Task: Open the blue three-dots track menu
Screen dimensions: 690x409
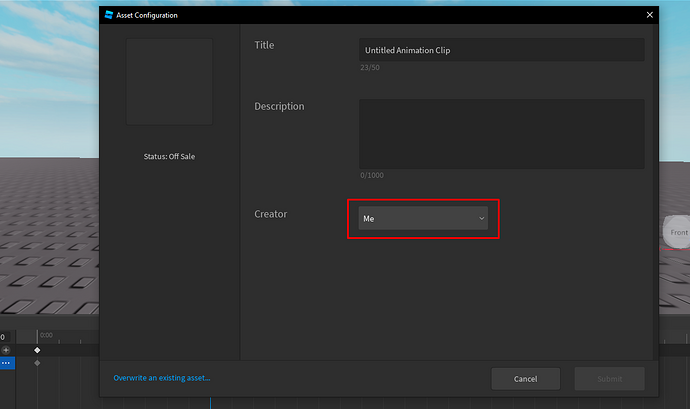Action: [x=5, y=363]
